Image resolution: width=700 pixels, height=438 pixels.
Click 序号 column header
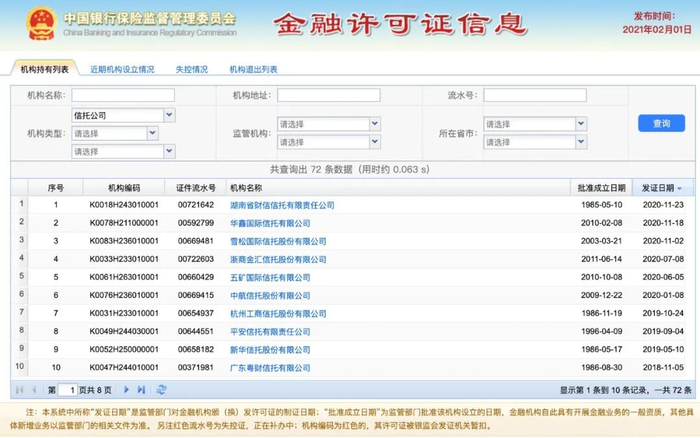pos(55,188)
